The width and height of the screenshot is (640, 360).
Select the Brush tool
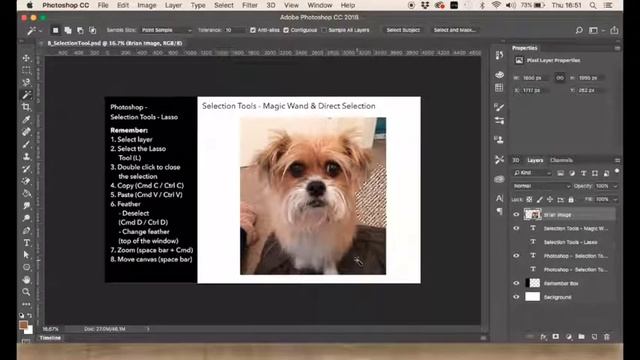click(x=26, y=144)
